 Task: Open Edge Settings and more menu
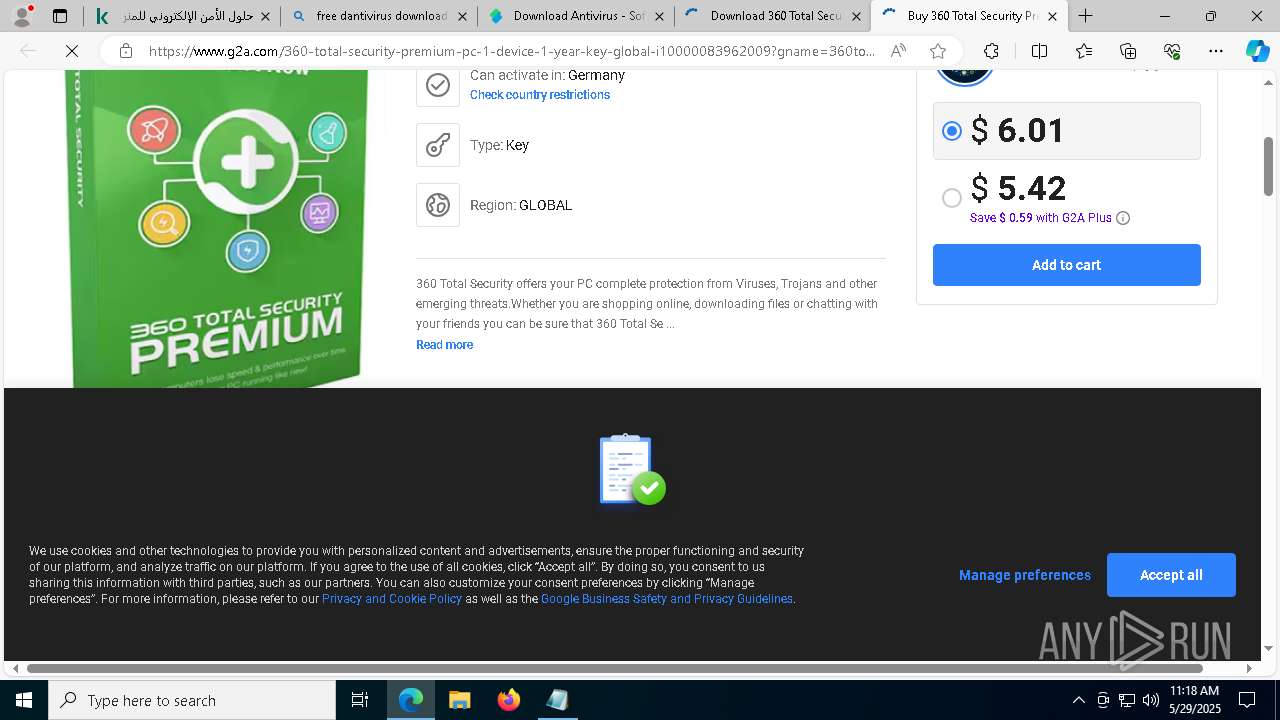click(x=1216, y=51)
